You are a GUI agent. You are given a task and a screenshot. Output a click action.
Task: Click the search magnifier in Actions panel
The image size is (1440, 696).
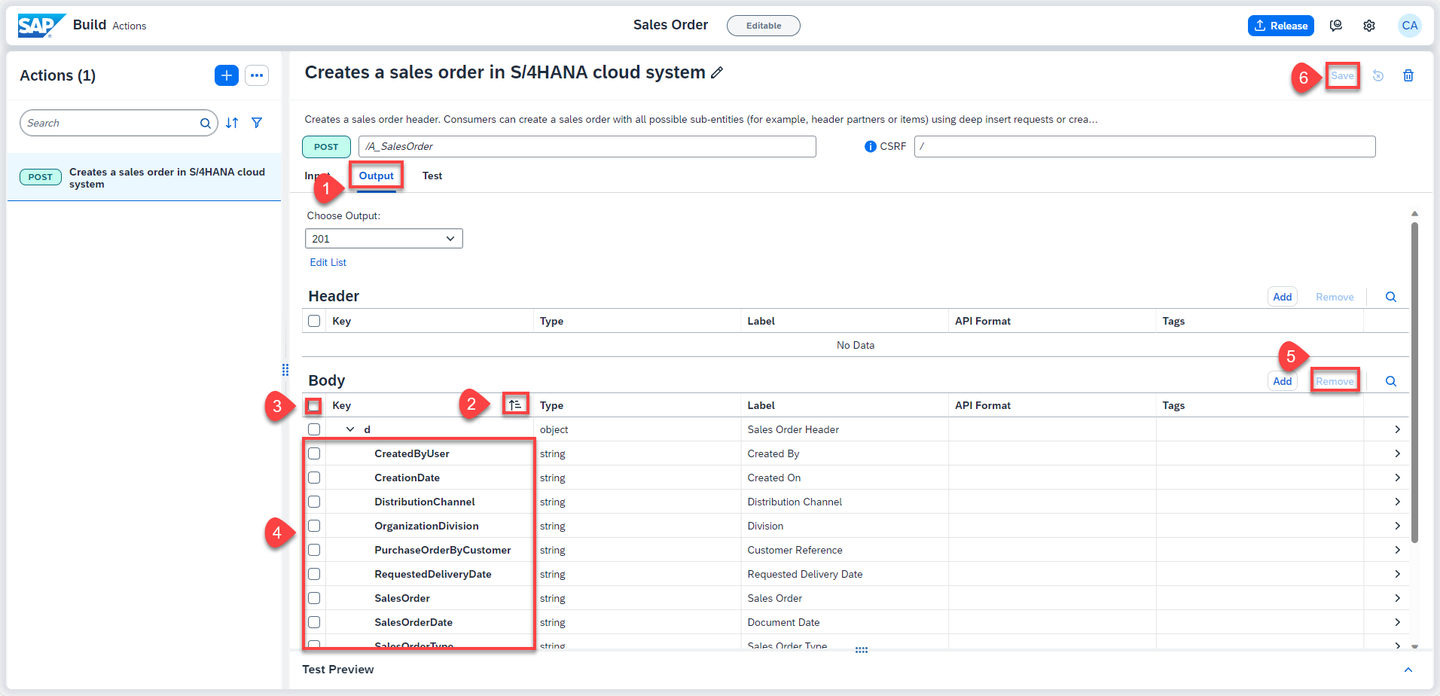205,123
